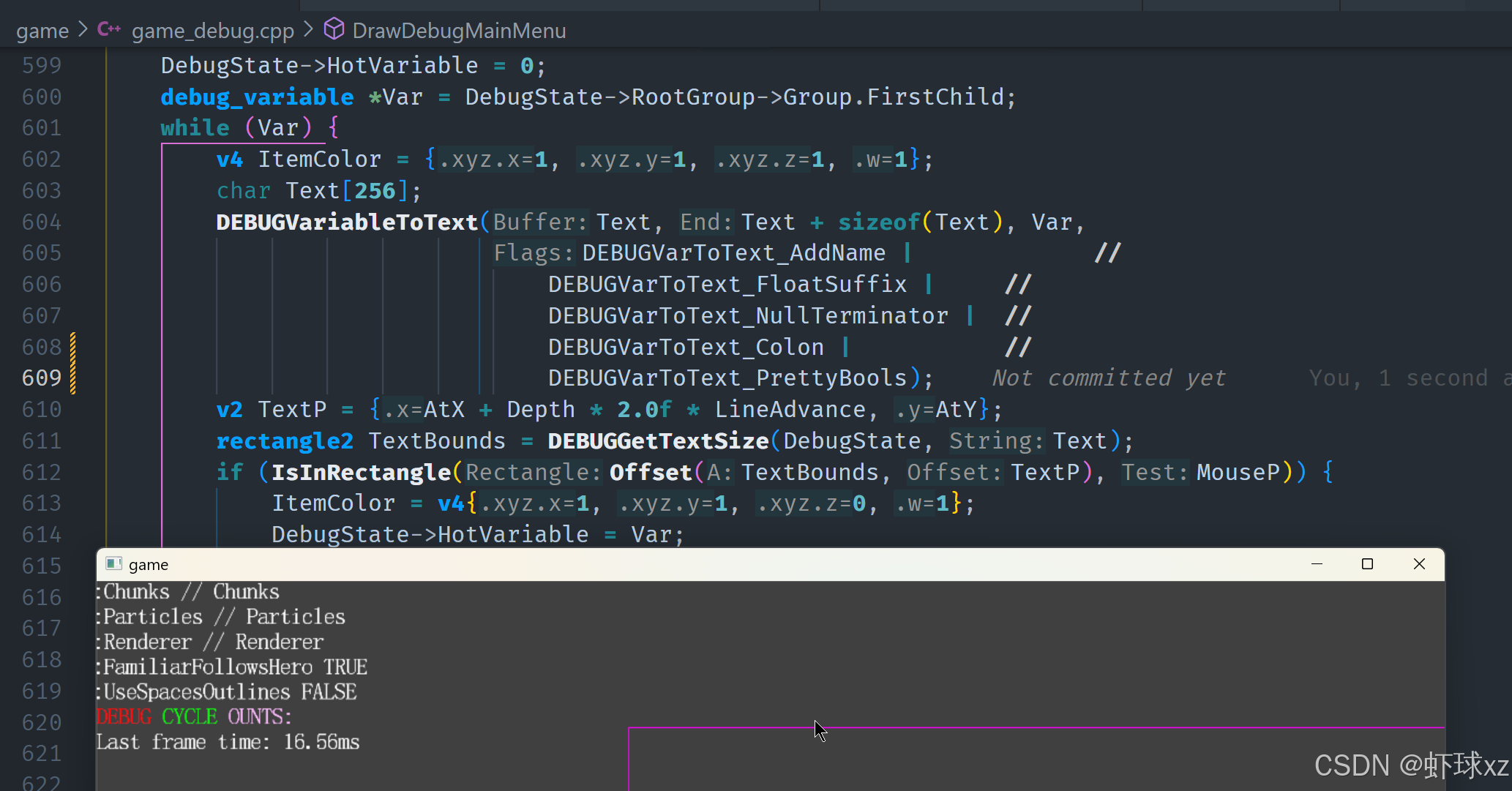Open the DrawDebugMainMenu breadcrumb symbol list
Image resolution: width=1512 pixels, height=791 pixels.
(459, 31)
